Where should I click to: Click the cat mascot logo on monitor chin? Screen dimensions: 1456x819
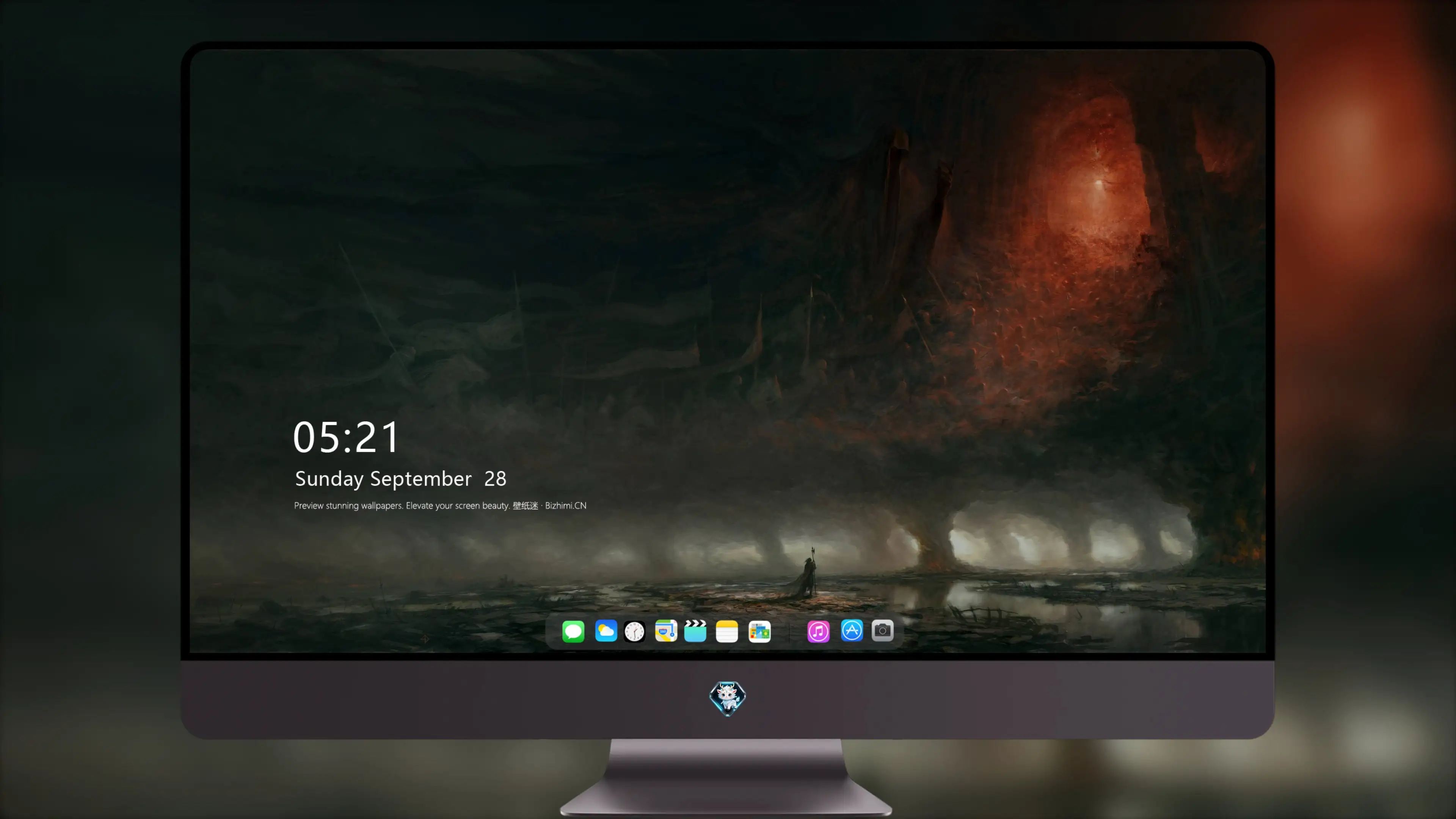tap(728, 698)
